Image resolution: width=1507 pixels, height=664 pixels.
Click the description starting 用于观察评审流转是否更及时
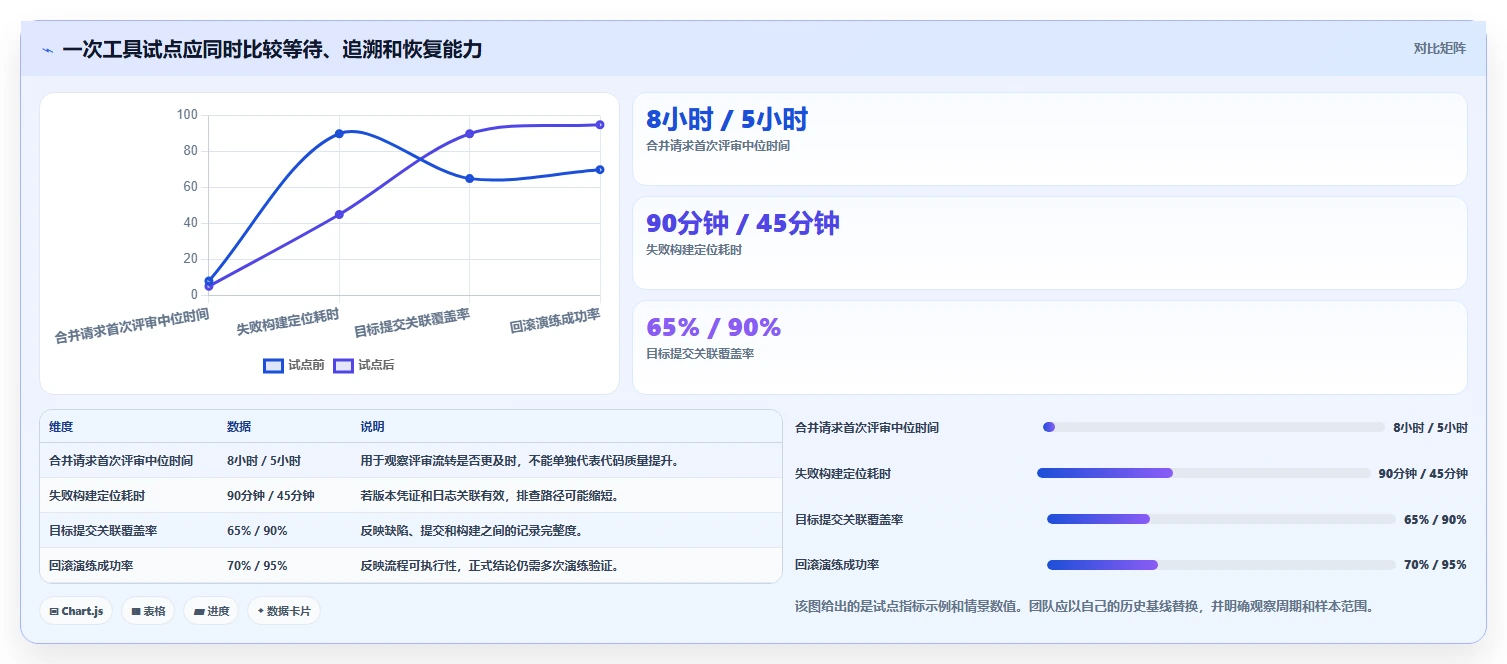(x=520, y=461)
